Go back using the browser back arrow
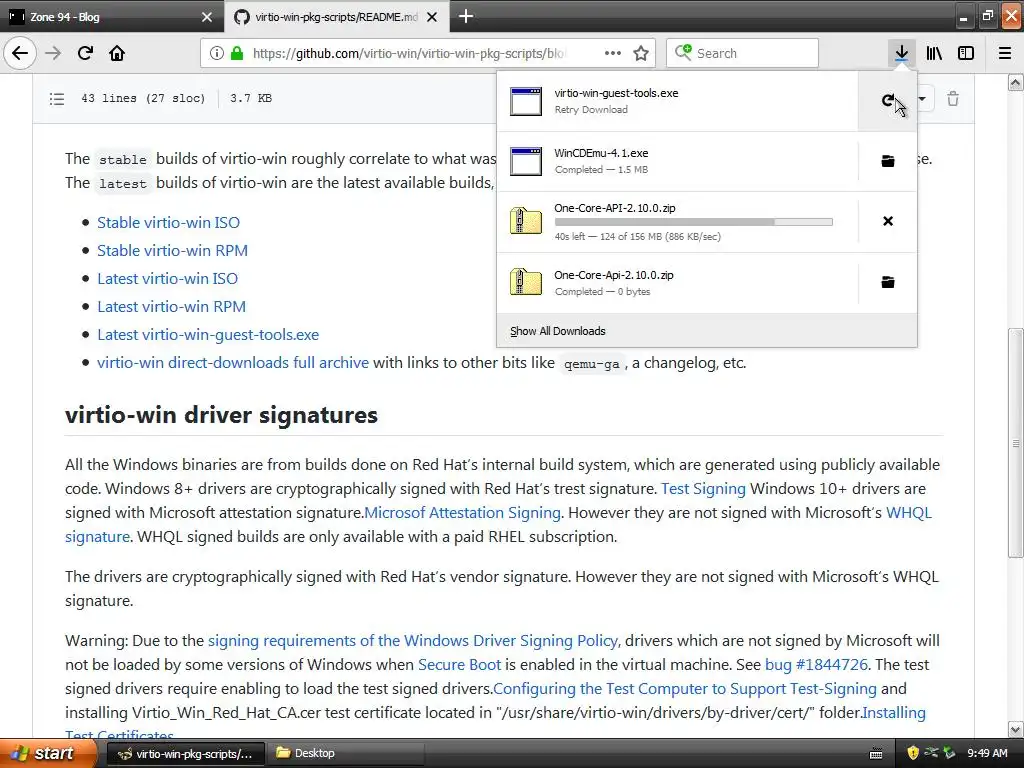 [x=20, y=53]
